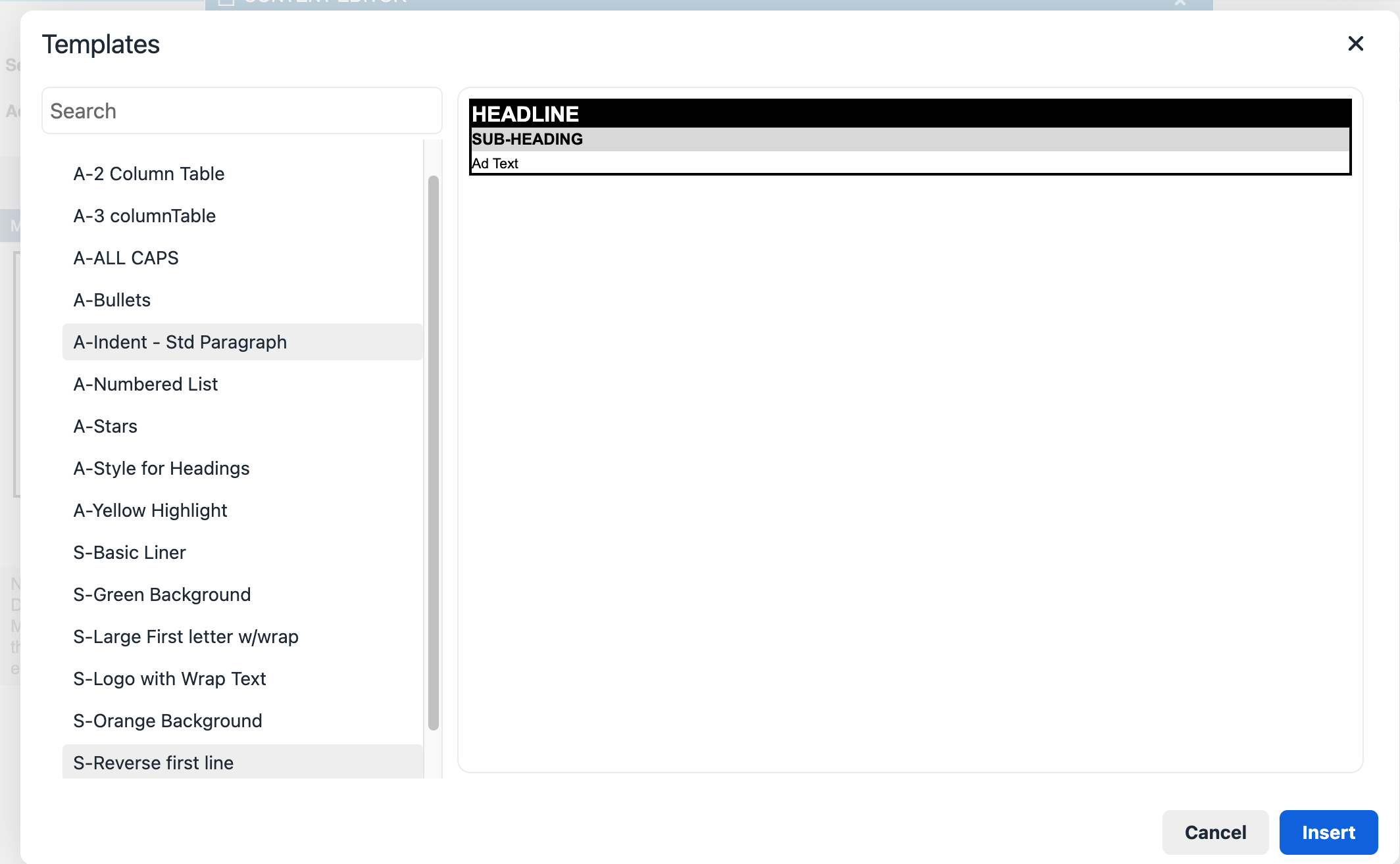
Task: Select the A-2 Column Table template
Action: (149, 174)
